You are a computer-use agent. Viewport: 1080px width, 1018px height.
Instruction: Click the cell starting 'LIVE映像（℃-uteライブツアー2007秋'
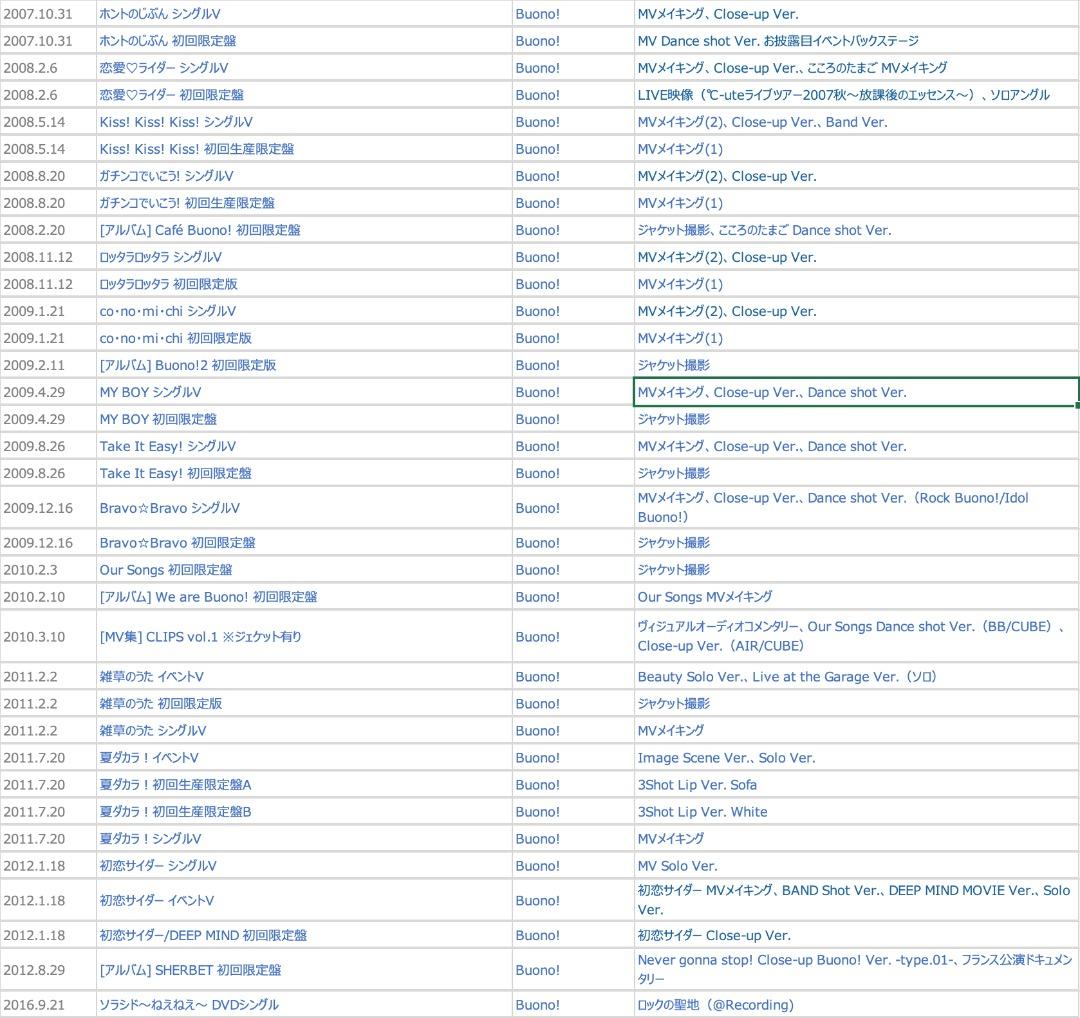pyautogui.click(x=856, y=94)
